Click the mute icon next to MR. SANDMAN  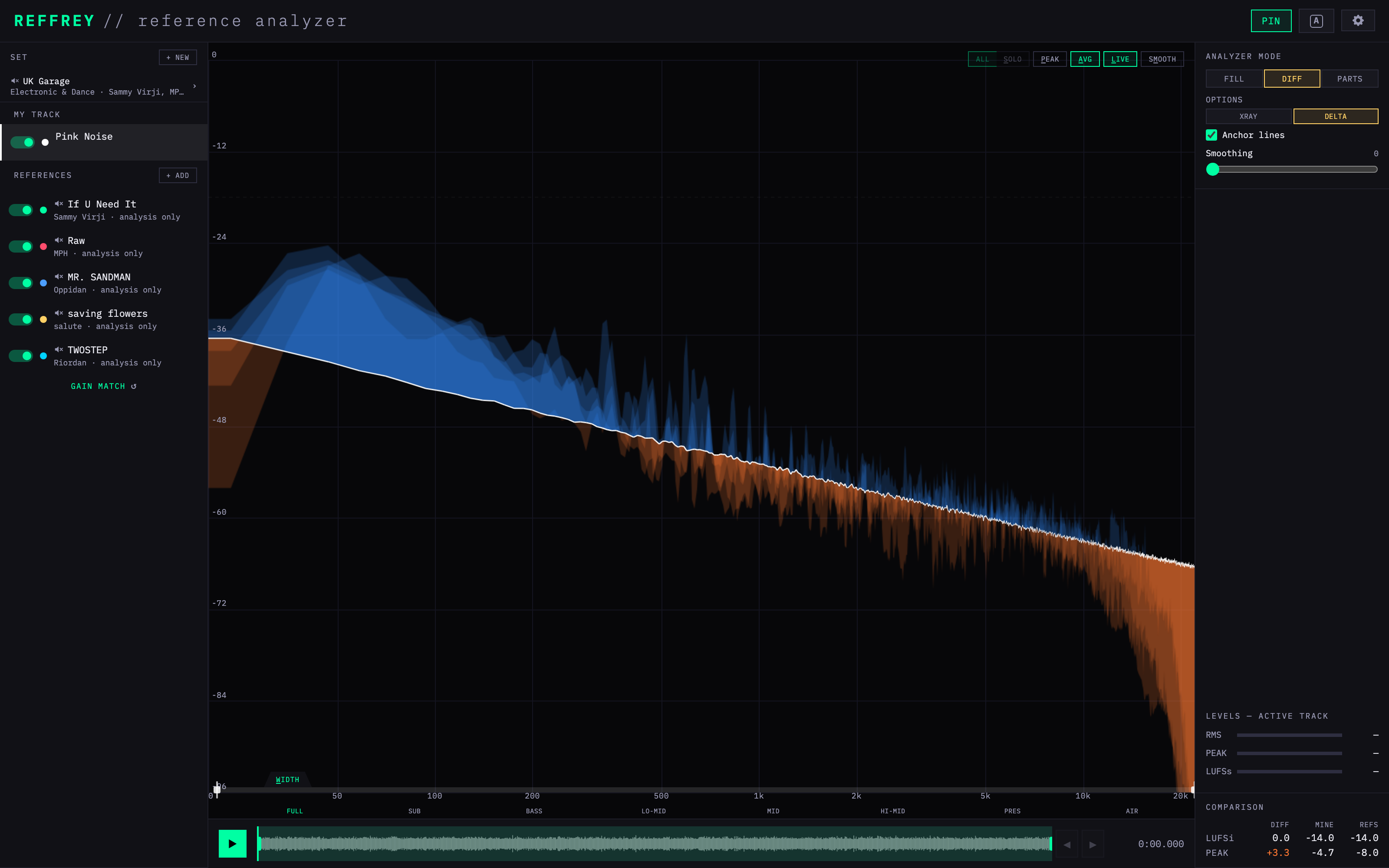tap(59, 277)
